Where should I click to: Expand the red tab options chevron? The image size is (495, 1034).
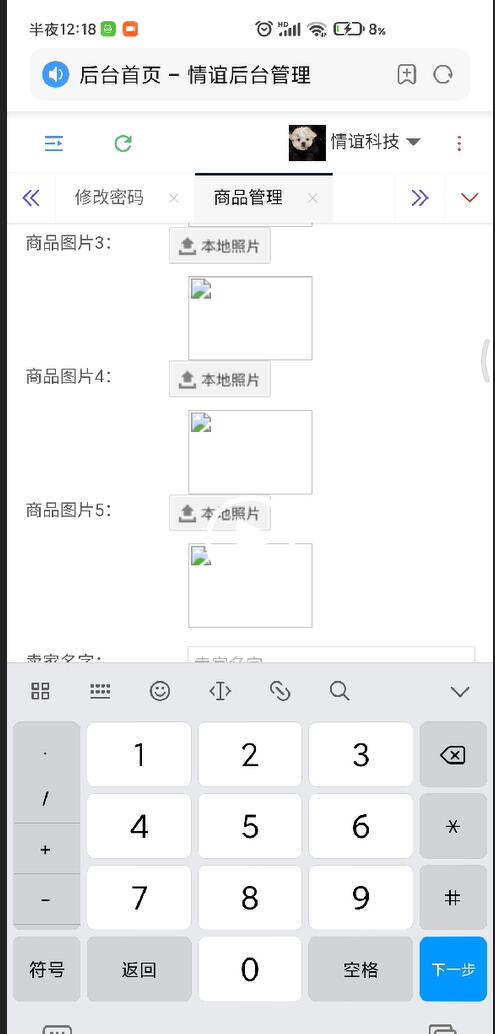469,198
